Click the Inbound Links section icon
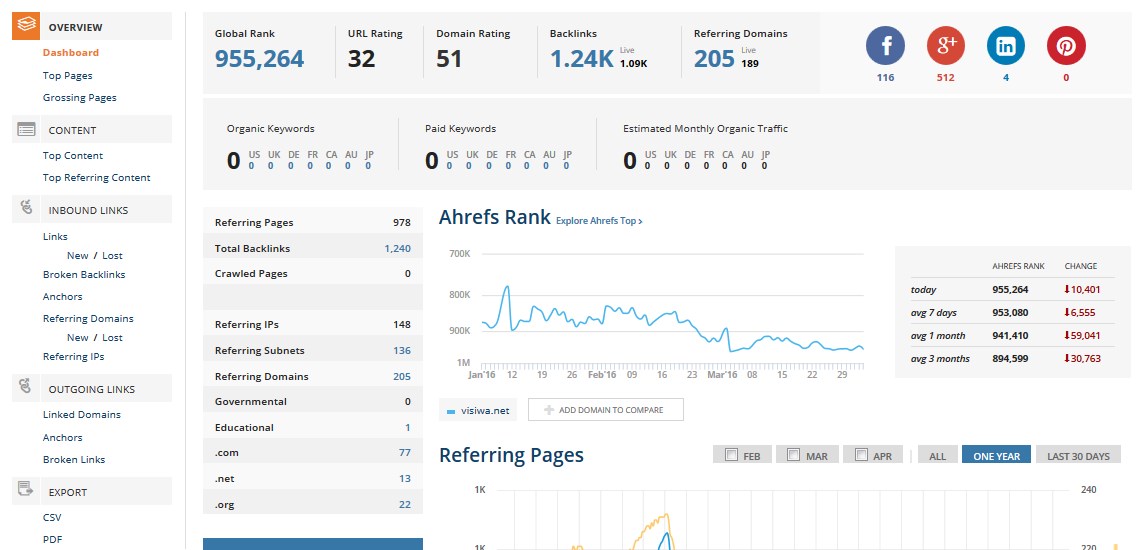This screenshot has width=1147, height=550. click(x=26, y=208)
